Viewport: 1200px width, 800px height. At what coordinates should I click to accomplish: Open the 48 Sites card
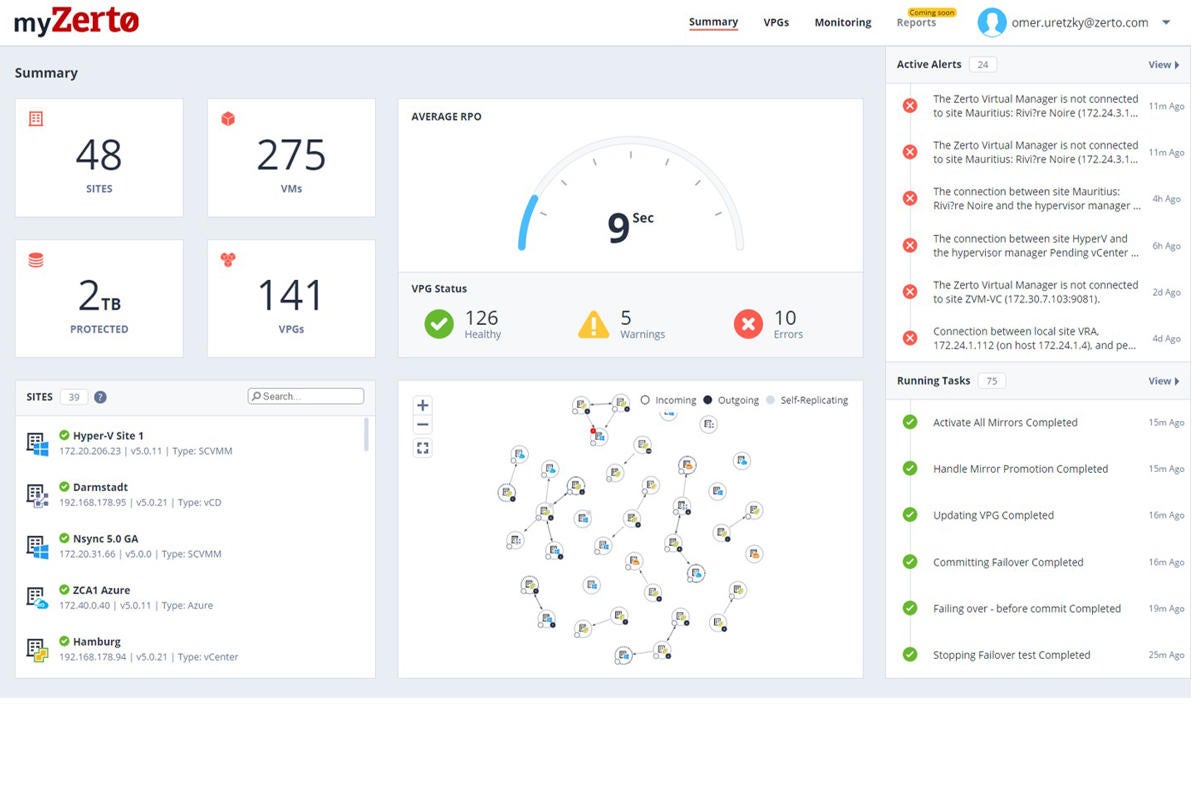tap(99, 157)
